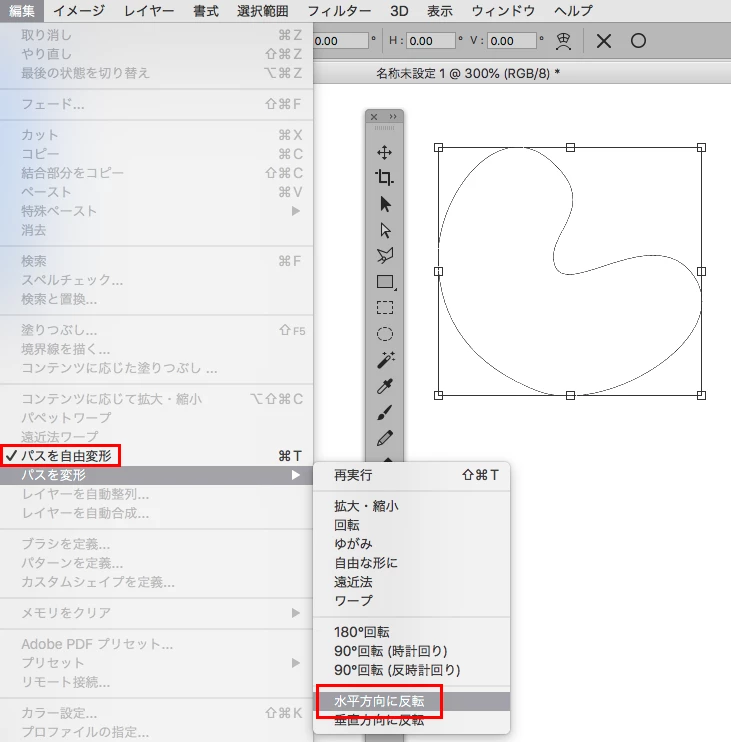
Task: Choose 遠近法 in the transform submenu
Action: [412, 582]
